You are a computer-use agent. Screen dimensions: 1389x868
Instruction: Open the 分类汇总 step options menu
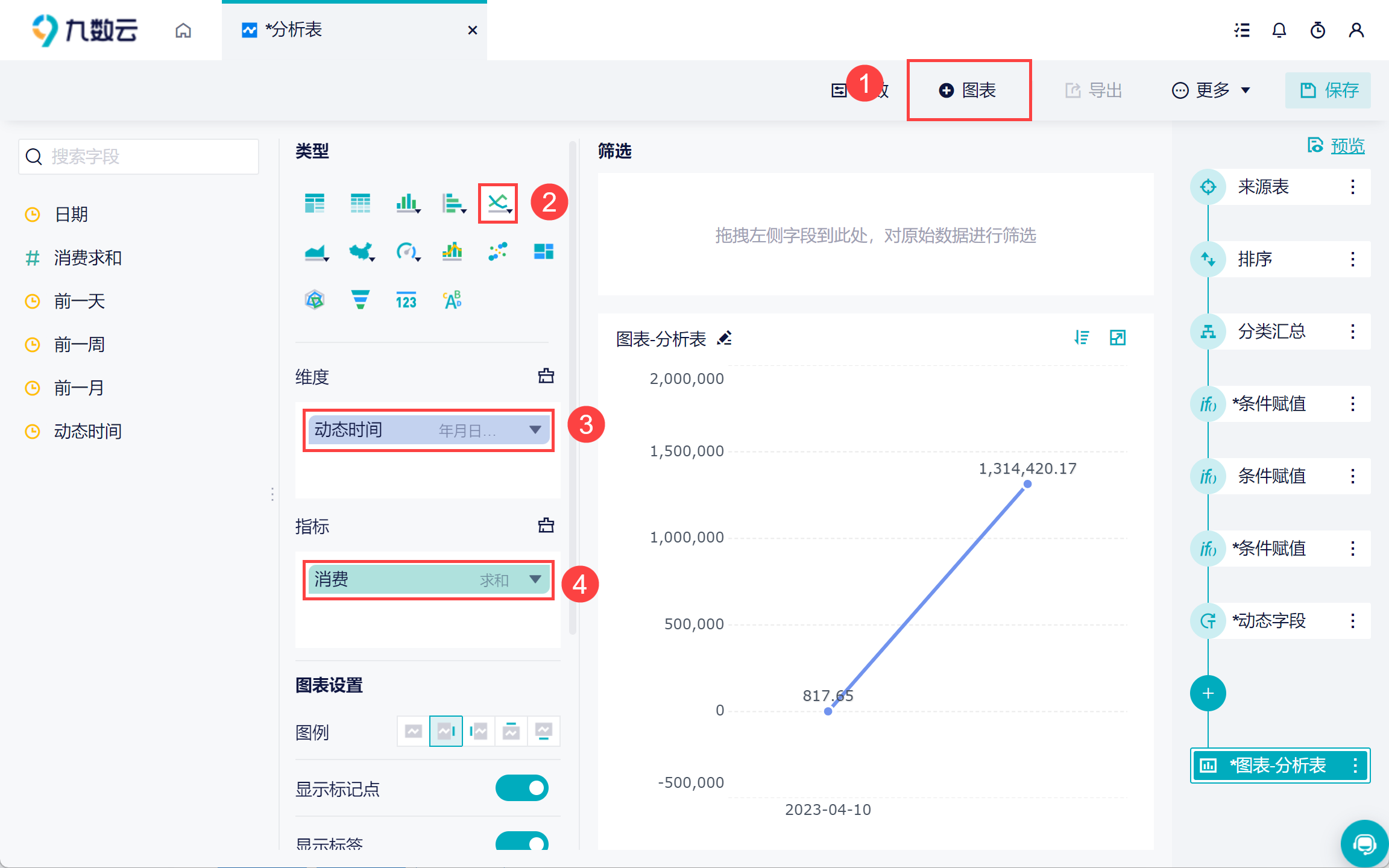point(1353,332)
